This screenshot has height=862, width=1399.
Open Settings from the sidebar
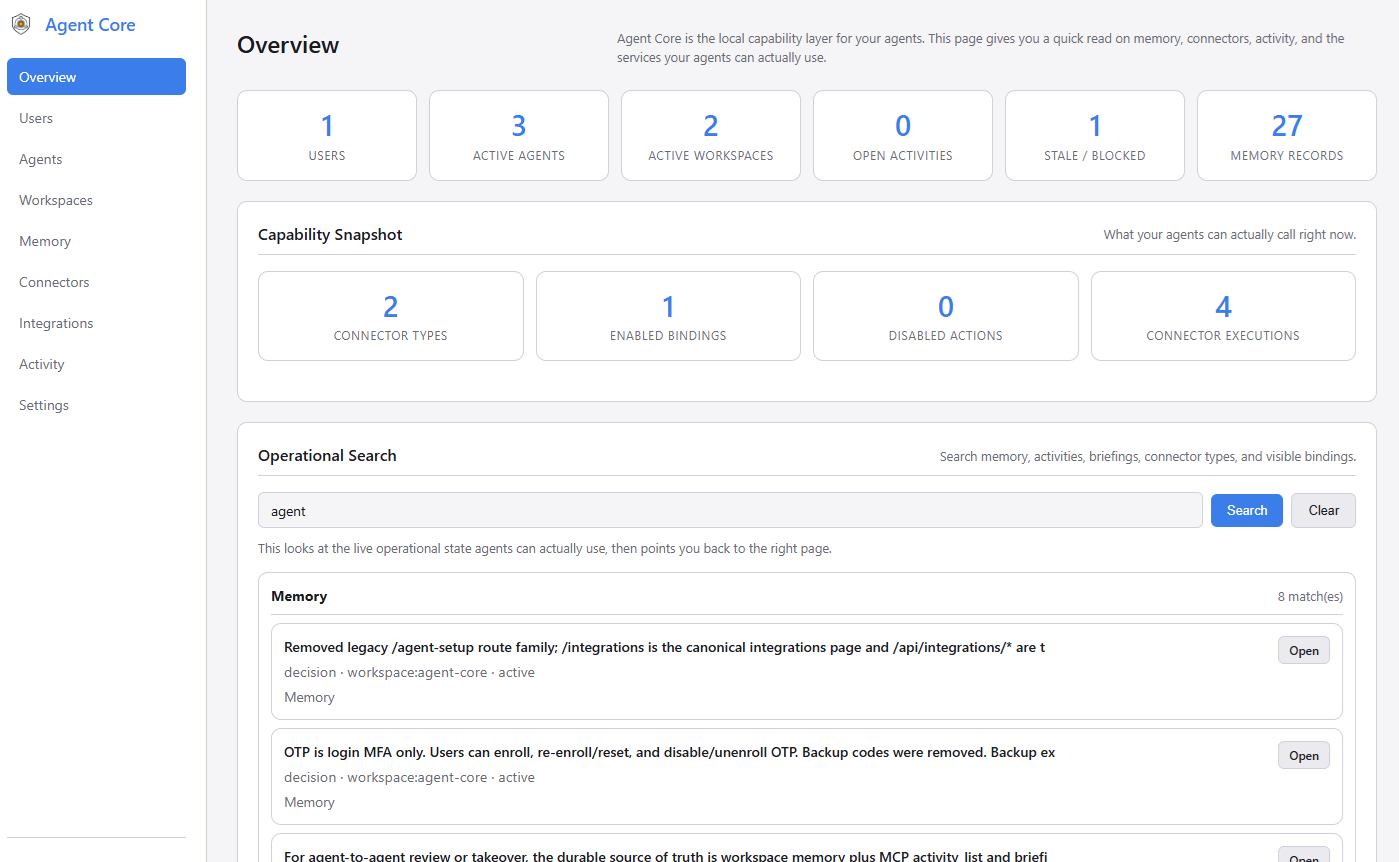(x=96, y=405)
